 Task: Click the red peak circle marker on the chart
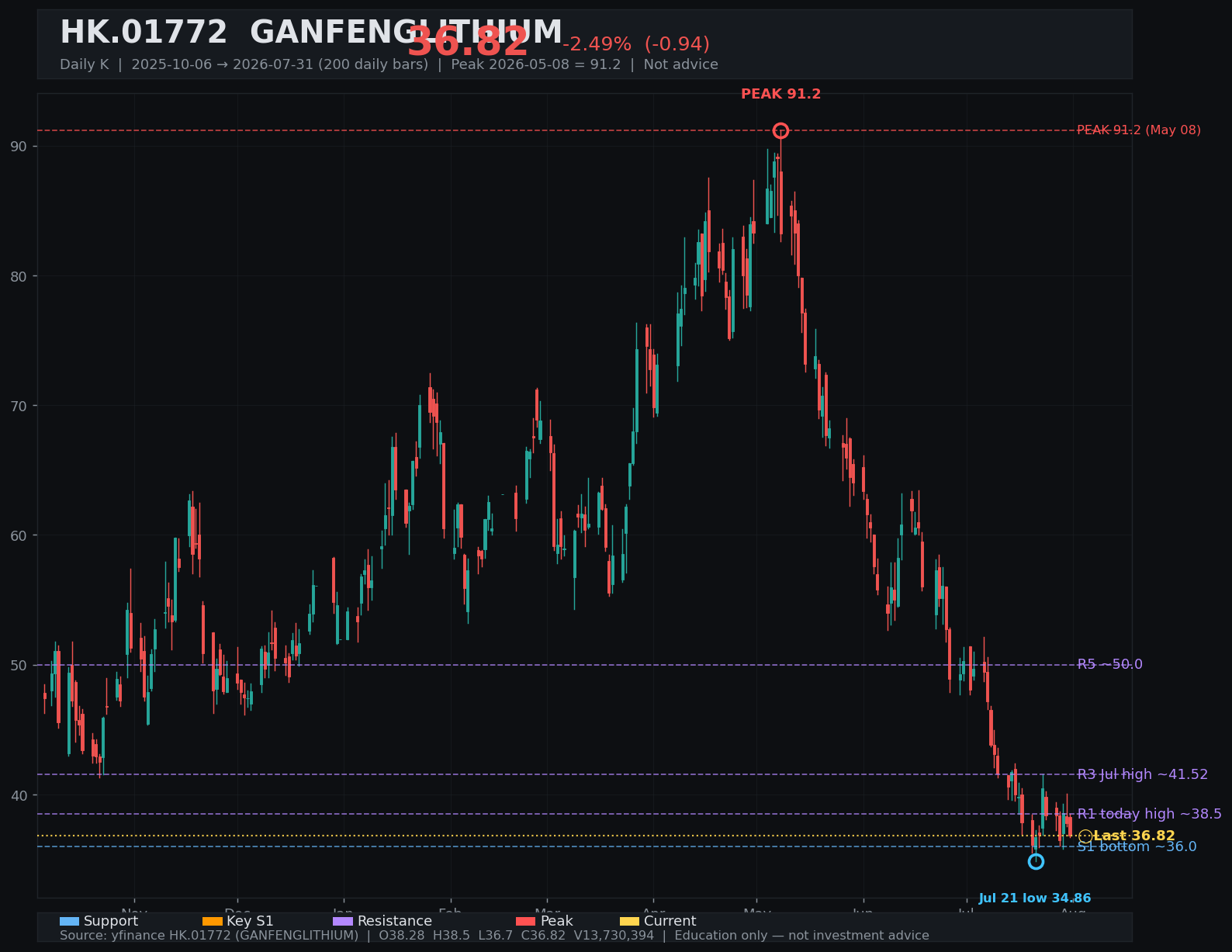tap(780, 130)
